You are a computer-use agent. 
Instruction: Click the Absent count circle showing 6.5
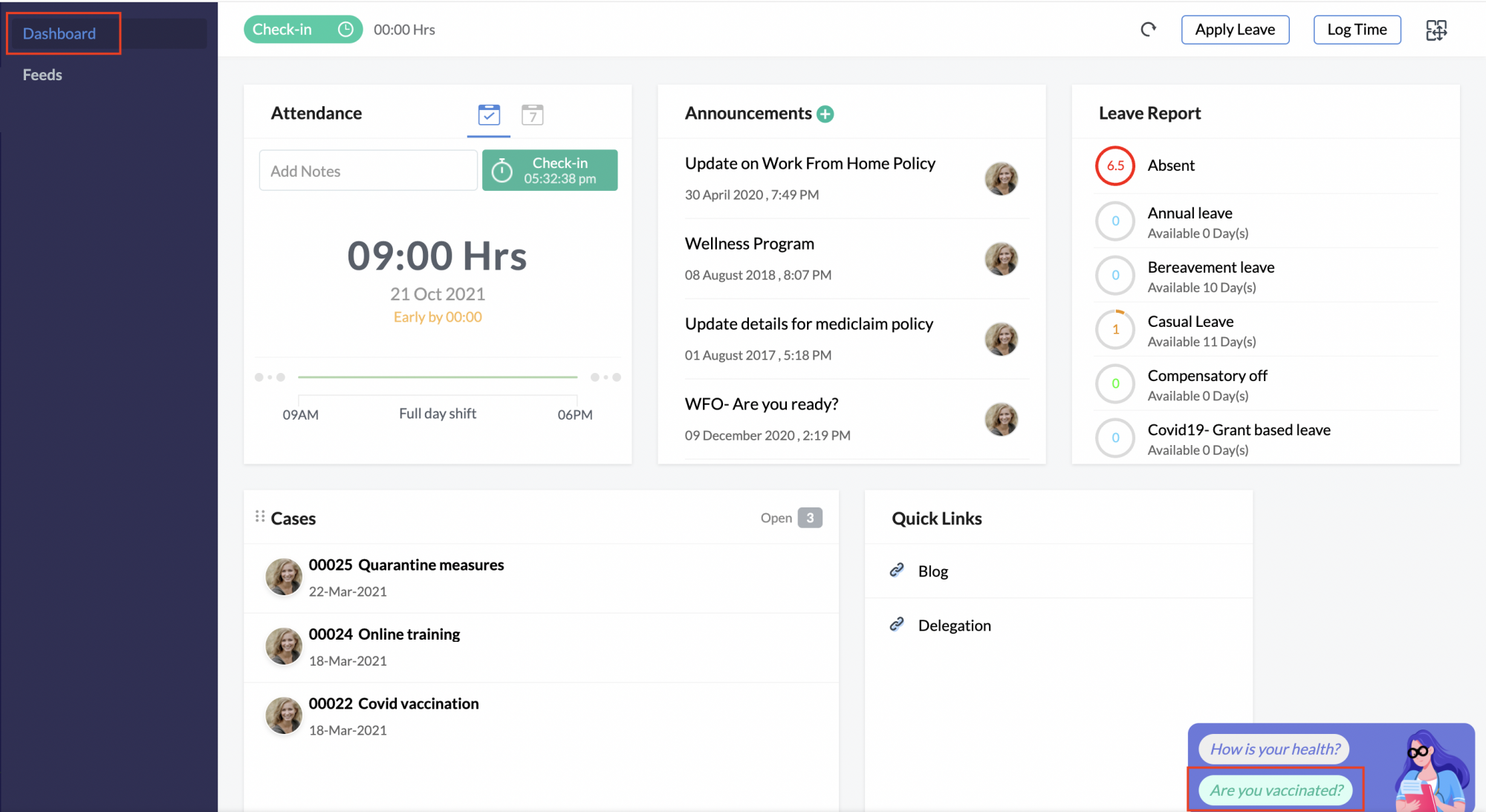point(1114,166)
